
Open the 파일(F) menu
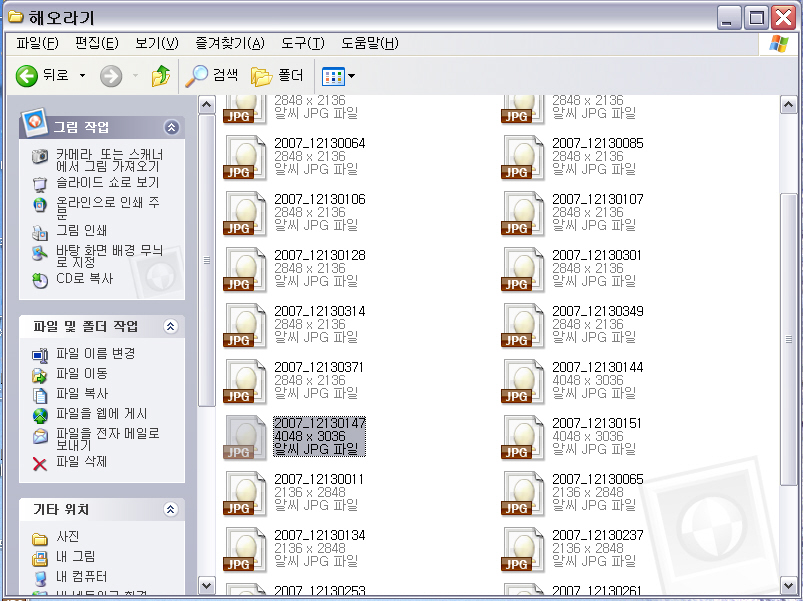[38, 43]
